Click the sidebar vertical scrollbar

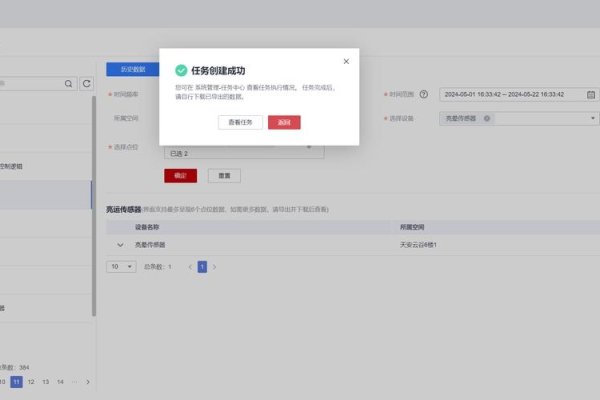click(94, 206)
